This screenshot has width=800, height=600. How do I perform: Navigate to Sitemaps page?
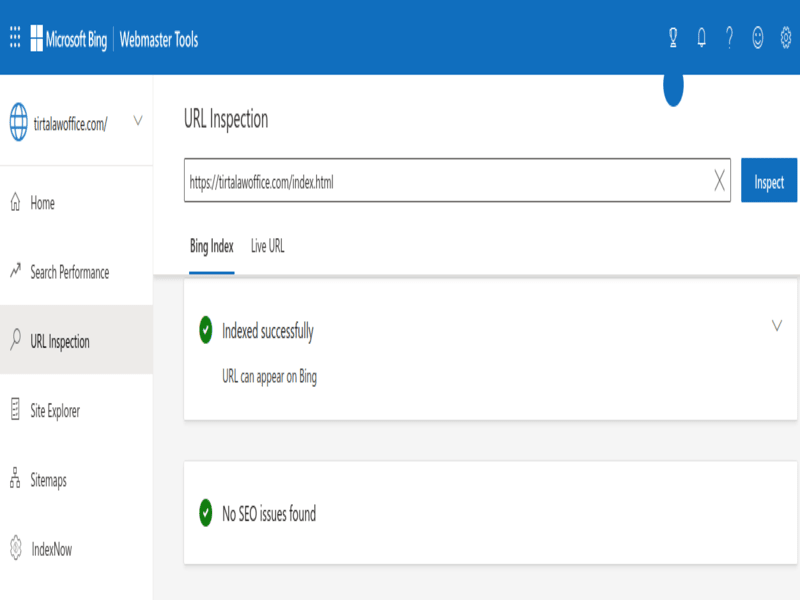point(48,480)
